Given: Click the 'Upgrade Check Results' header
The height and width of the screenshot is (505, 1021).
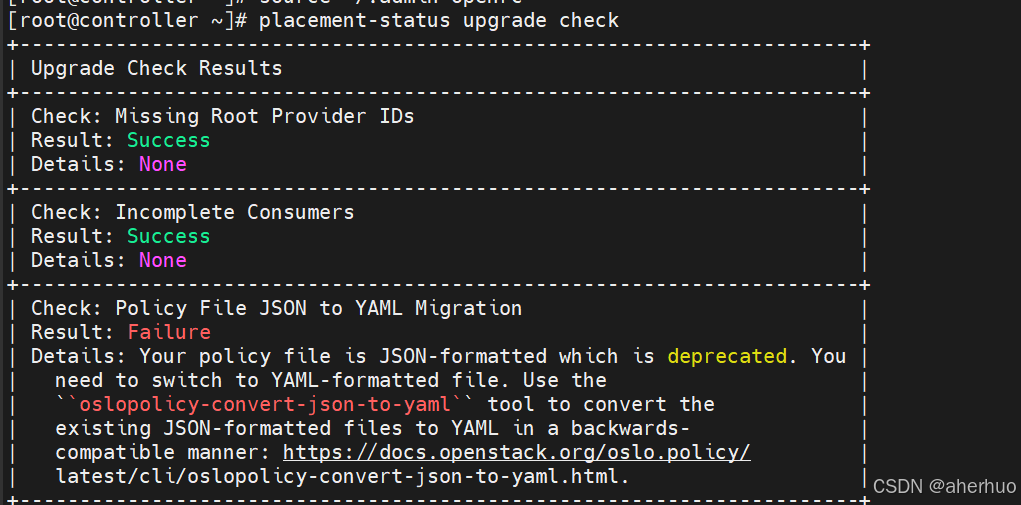Looking at the screenshot, I should pos(156,68).
